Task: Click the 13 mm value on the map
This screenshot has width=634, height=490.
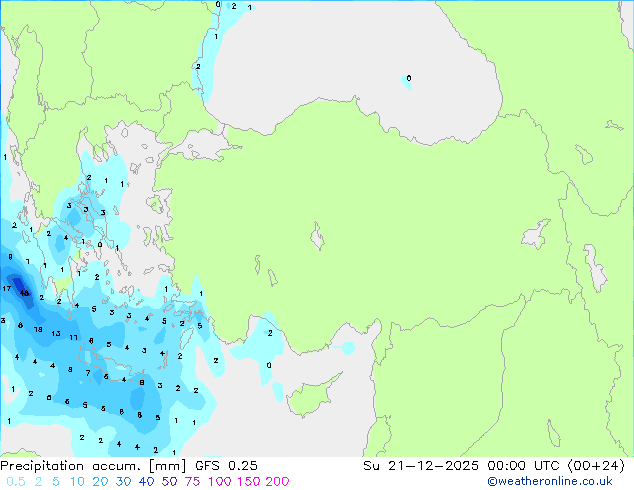Action: [56, 334]
